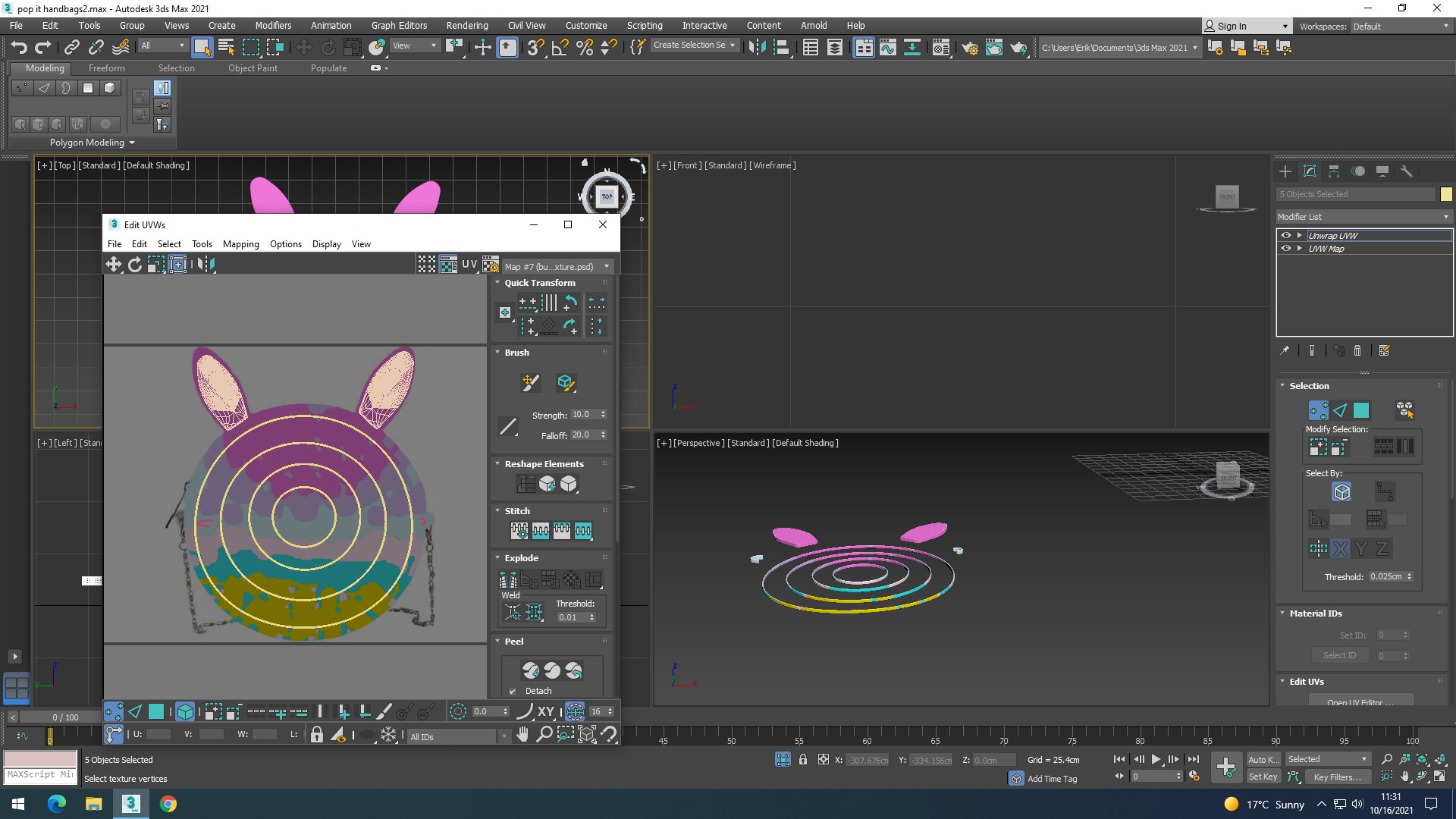
Task: Expand the Unwrap UVW modifier sub-objects arrow
Action: coord(1299,235)
